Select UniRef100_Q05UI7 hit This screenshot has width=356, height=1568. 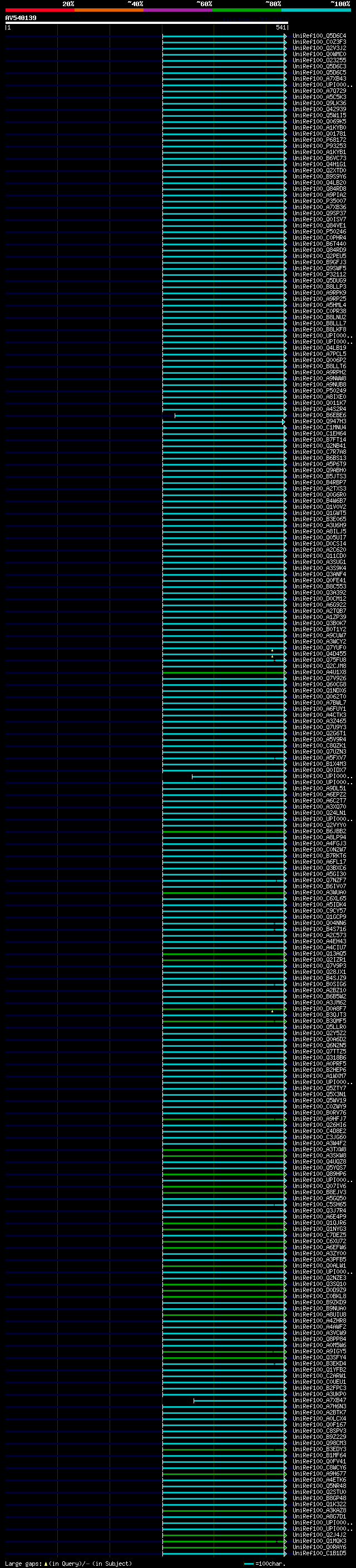[319, 537]
